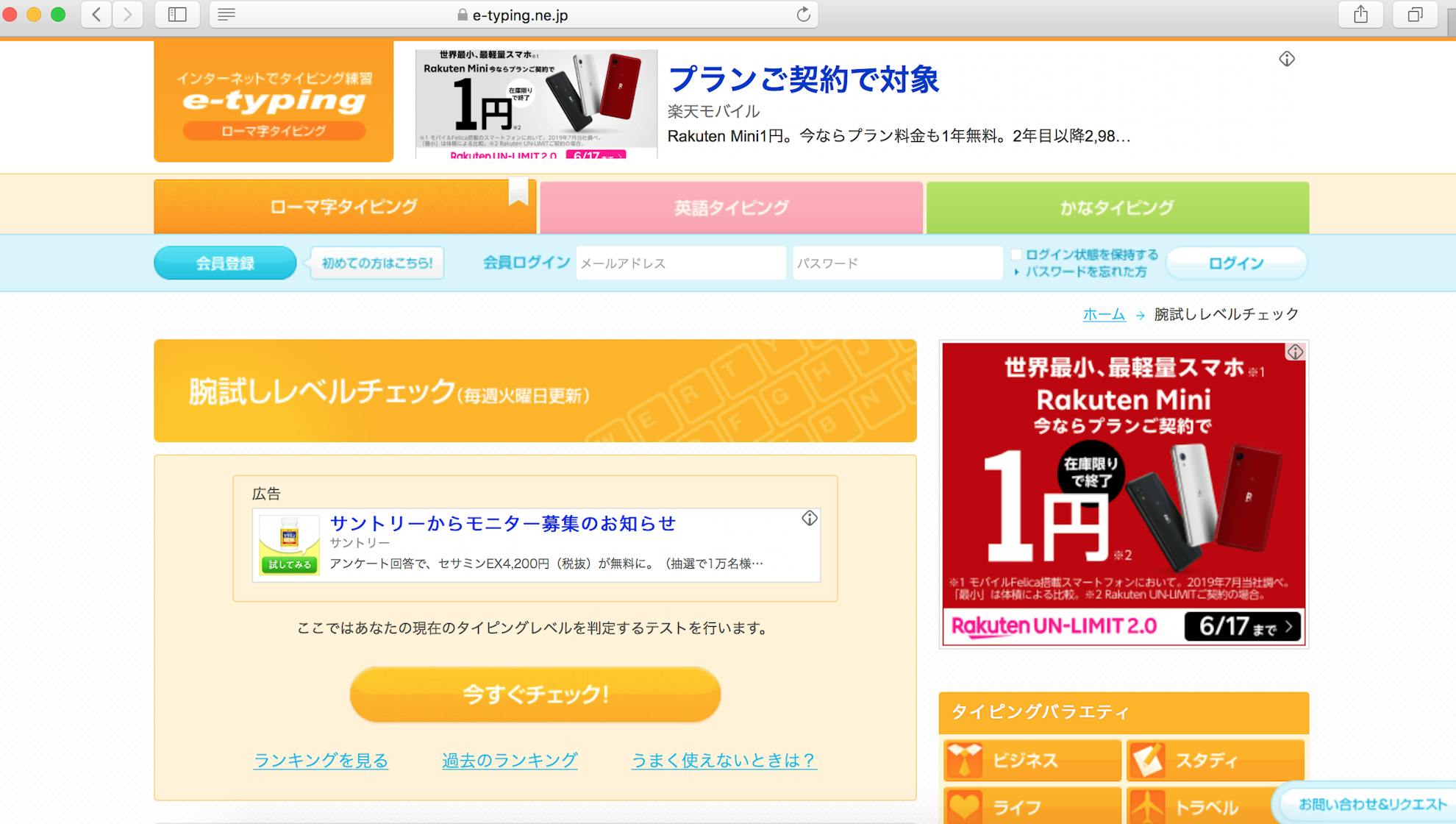
Task: Open the Reader view icon in address bar
Action: pyautogui.click(x=226, y=15)
